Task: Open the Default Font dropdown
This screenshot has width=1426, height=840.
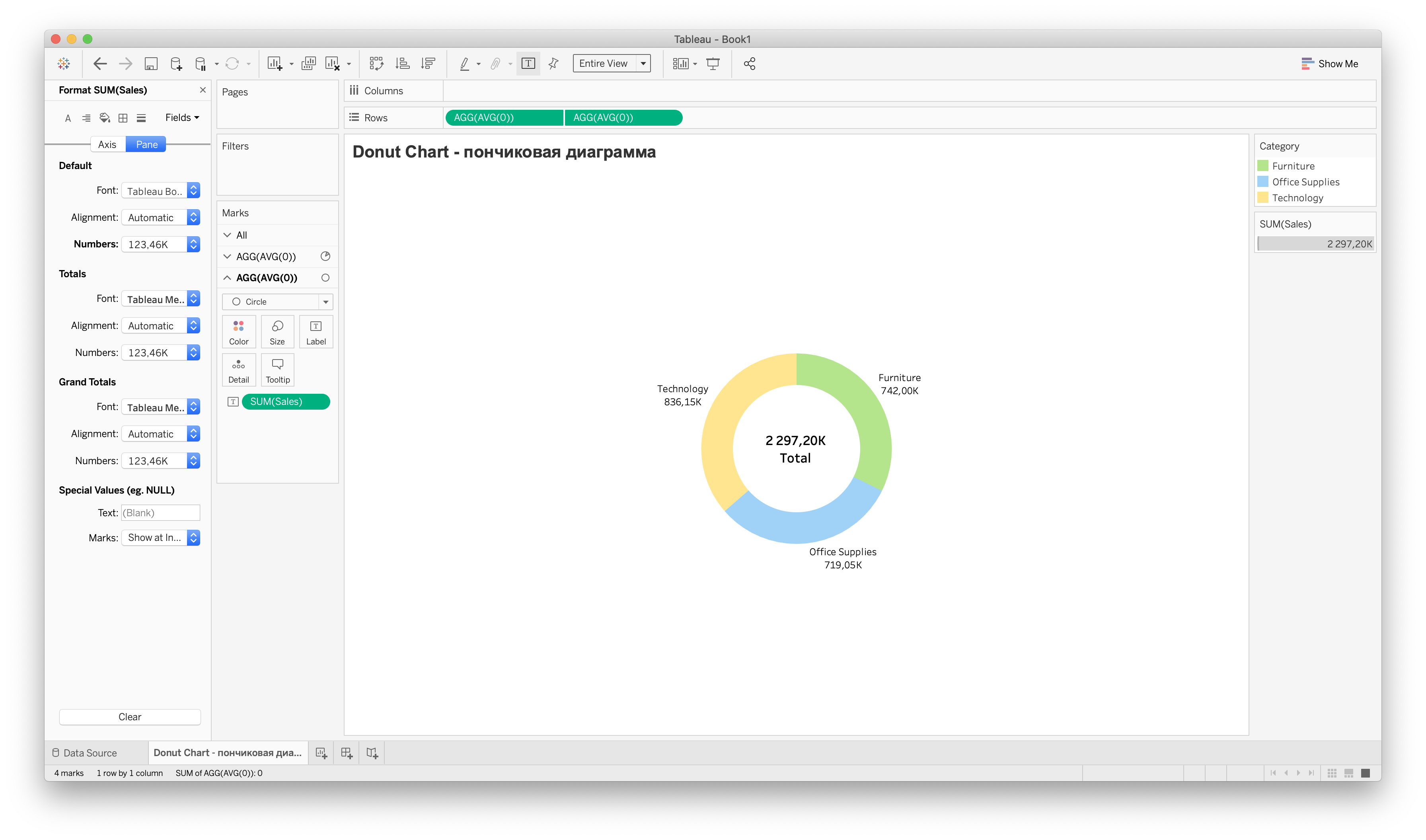Action: click(x=161, y=191)
